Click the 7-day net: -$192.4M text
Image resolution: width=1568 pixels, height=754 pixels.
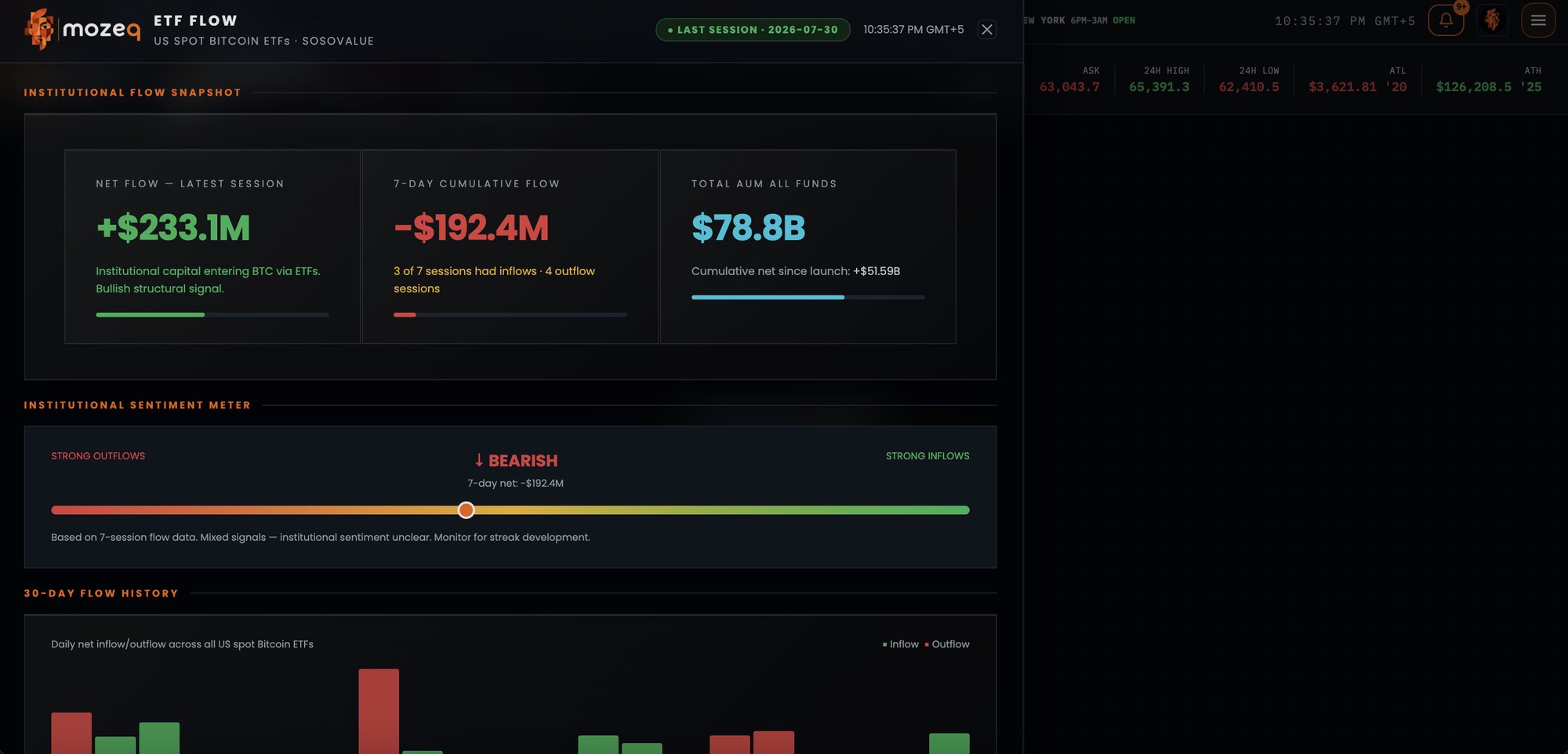click(515, 484)
